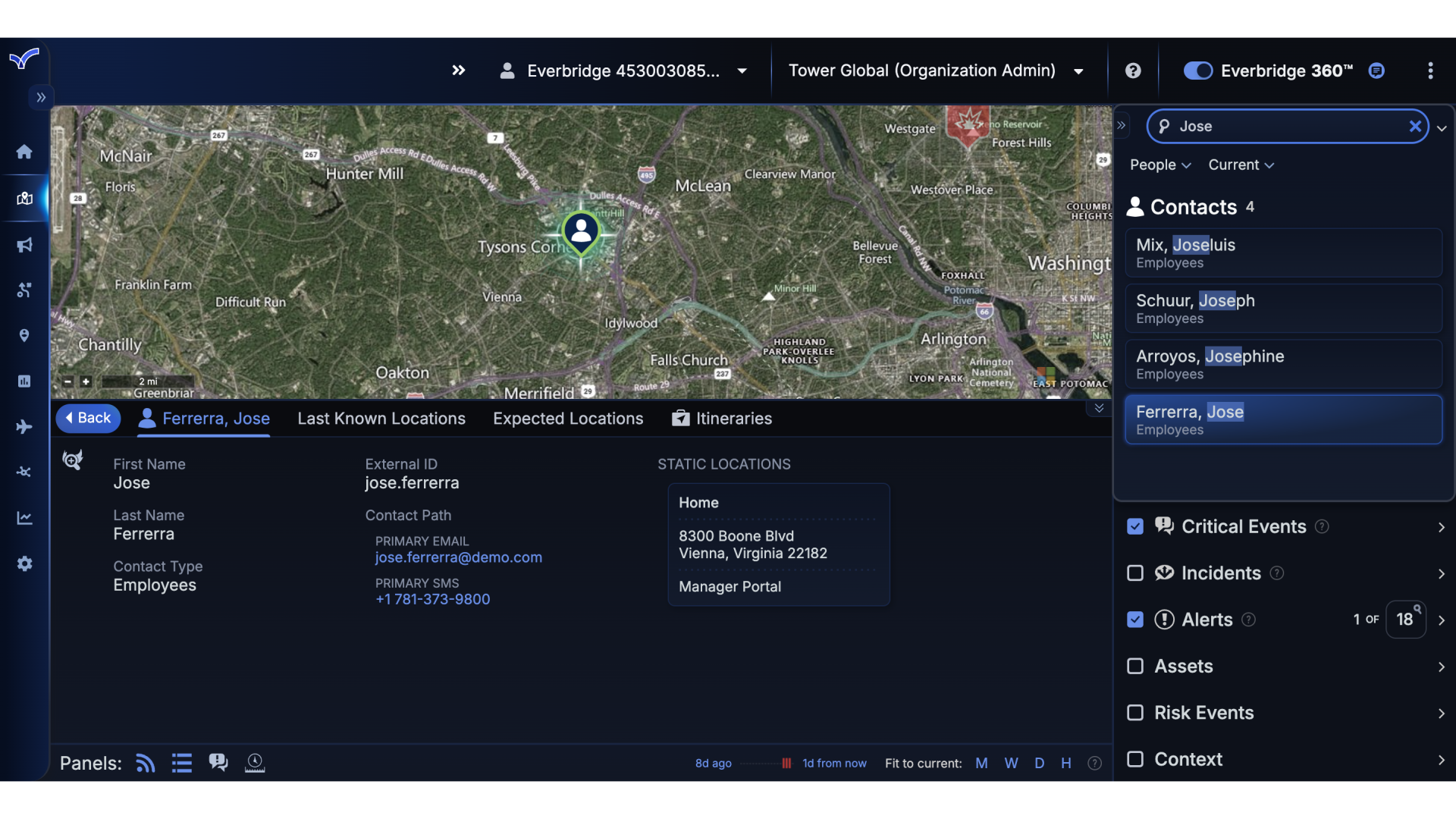Open the Locations pin sidebar icon
This screenshot has width=1456, height=819.
click(x=24, y=335)
